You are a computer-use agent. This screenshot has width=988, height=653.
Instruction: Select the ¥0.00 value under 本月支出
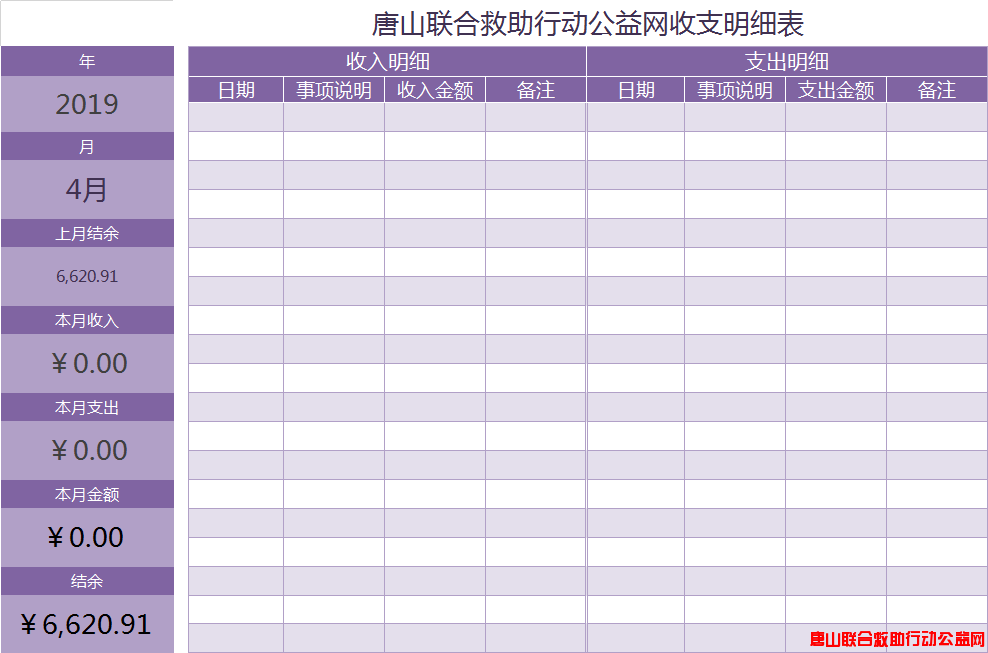[88, 450]
